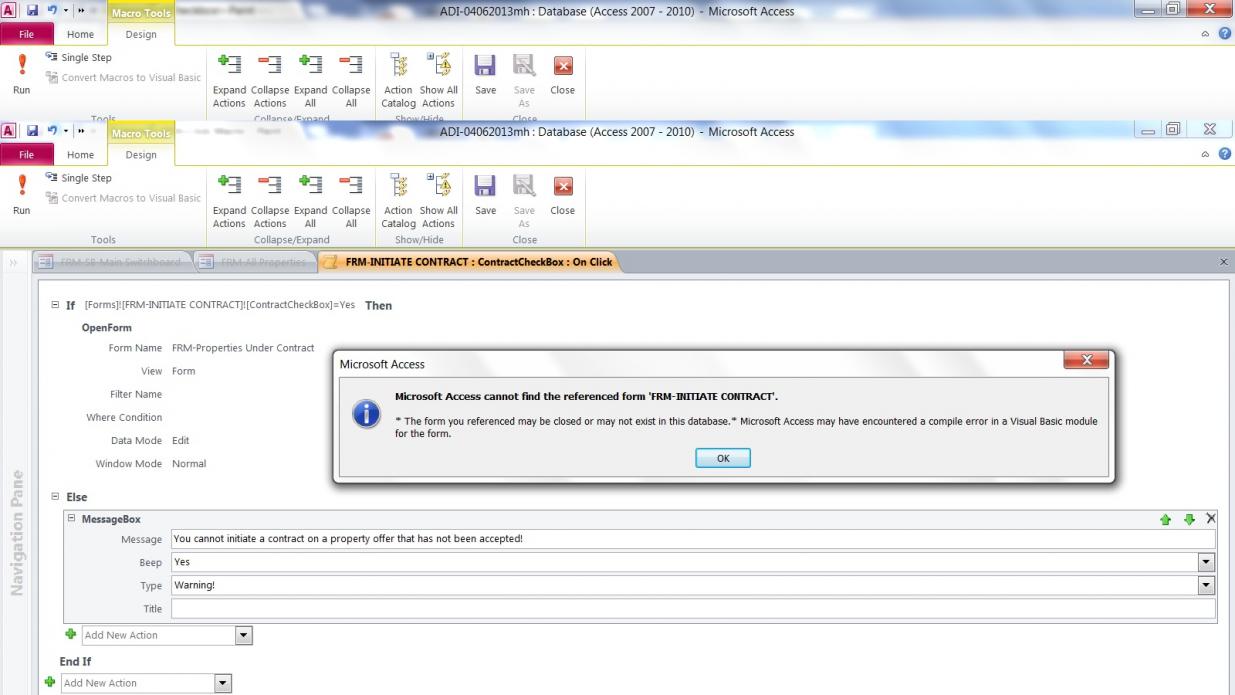Image resolution: width=1235 pixels, height=695 pixels.
Task: Move MessageBox action up with green arrow
Action: coord(1166,519)
